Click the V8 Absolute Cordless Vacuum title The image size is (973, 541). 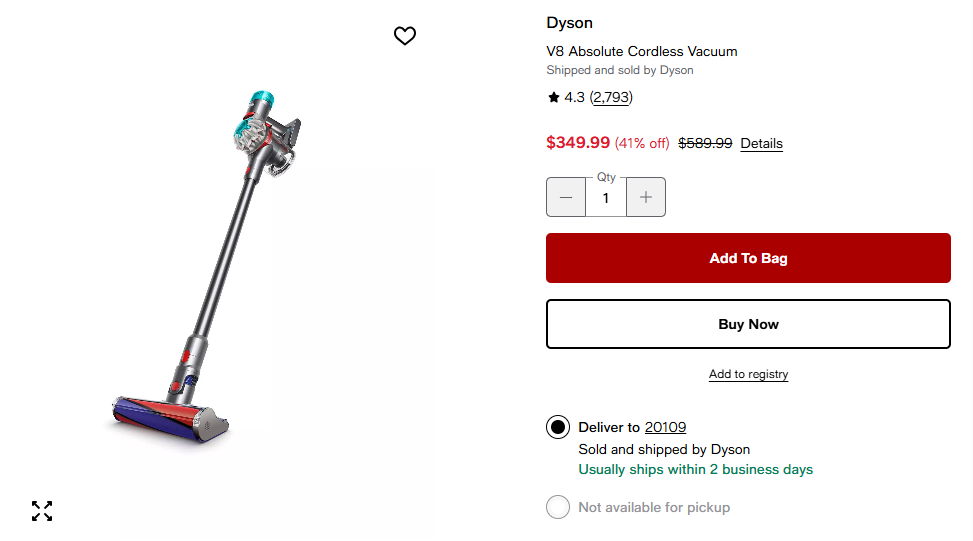click(641, 51)
